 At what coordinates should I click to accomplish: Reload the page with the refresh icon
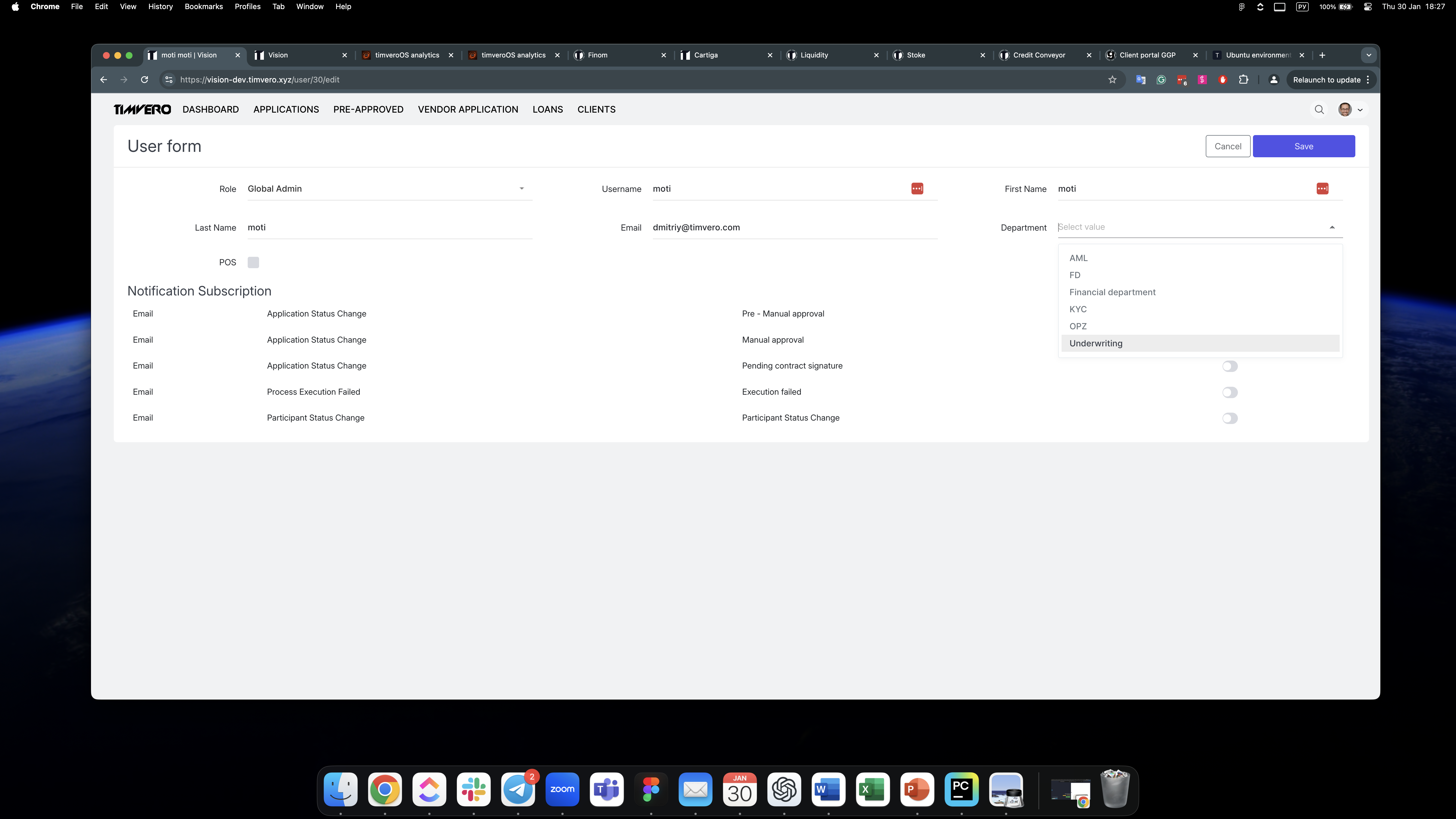tap(145, 80)
